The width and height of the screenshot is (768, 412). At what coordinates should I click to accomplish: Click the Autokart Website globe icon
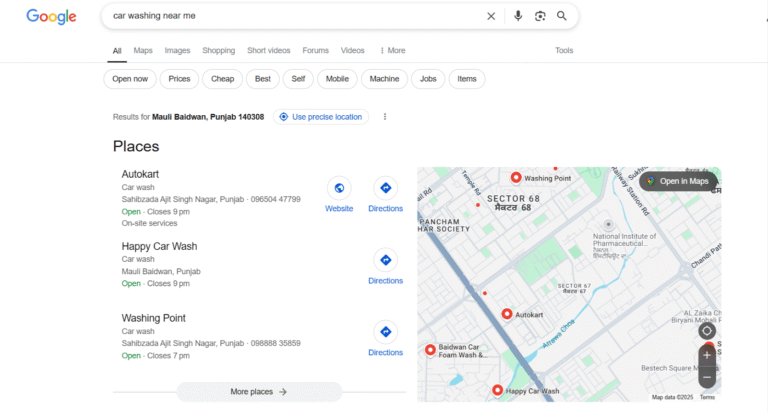pos(339,188)
